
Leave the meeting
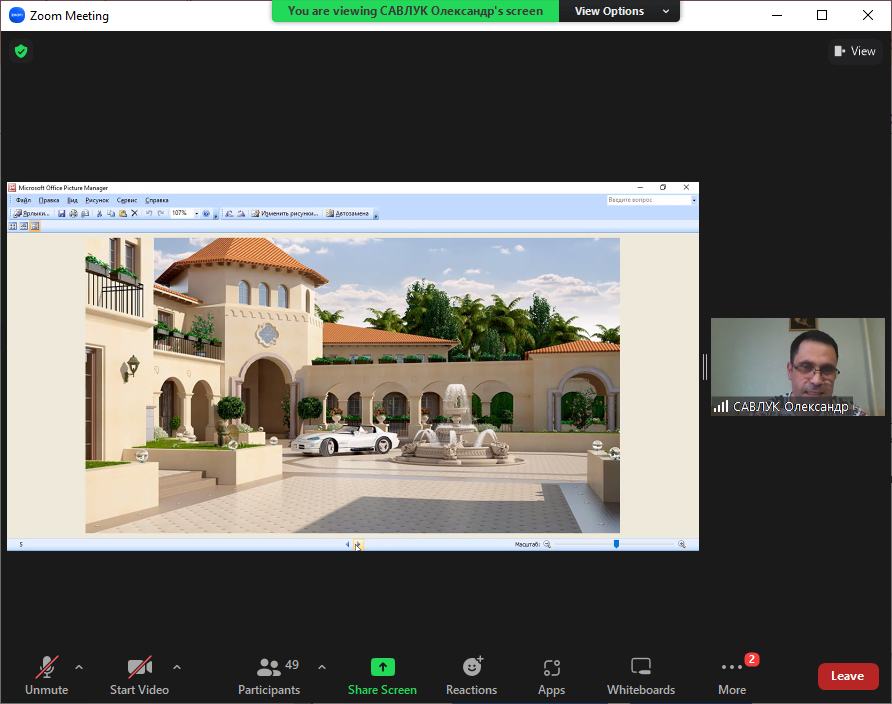click(847, 676)
